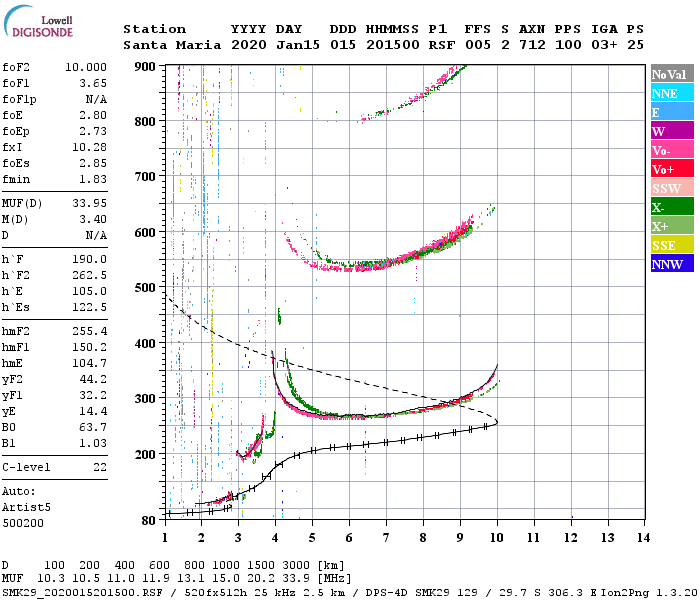Click the 80 km height axis label

click(149, 521)
